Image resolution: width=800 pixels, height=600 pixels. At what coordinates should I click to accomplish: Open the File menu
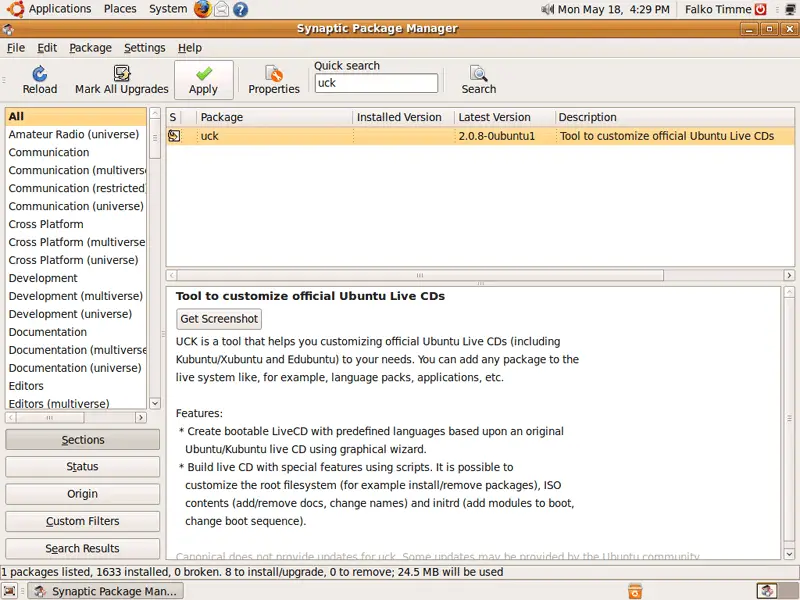point(16,47)
